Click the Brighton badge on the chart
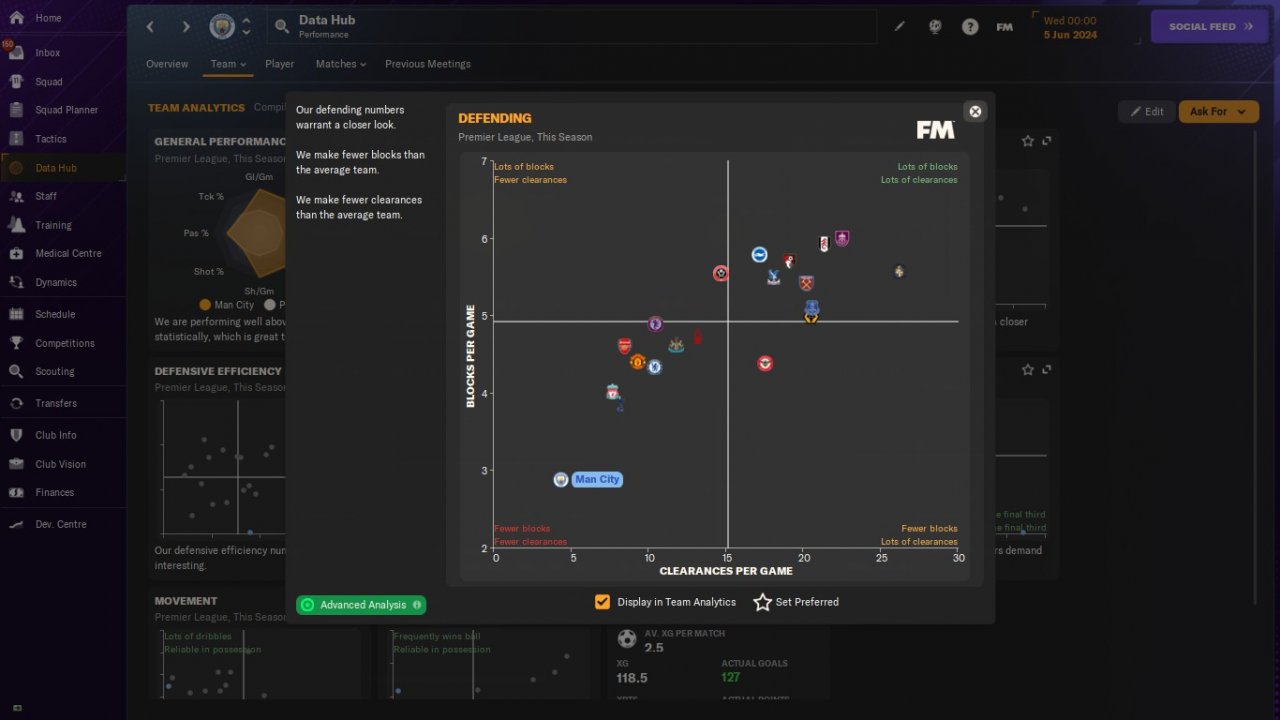The height and width of the screenshot is (720, 1280). 759,255
